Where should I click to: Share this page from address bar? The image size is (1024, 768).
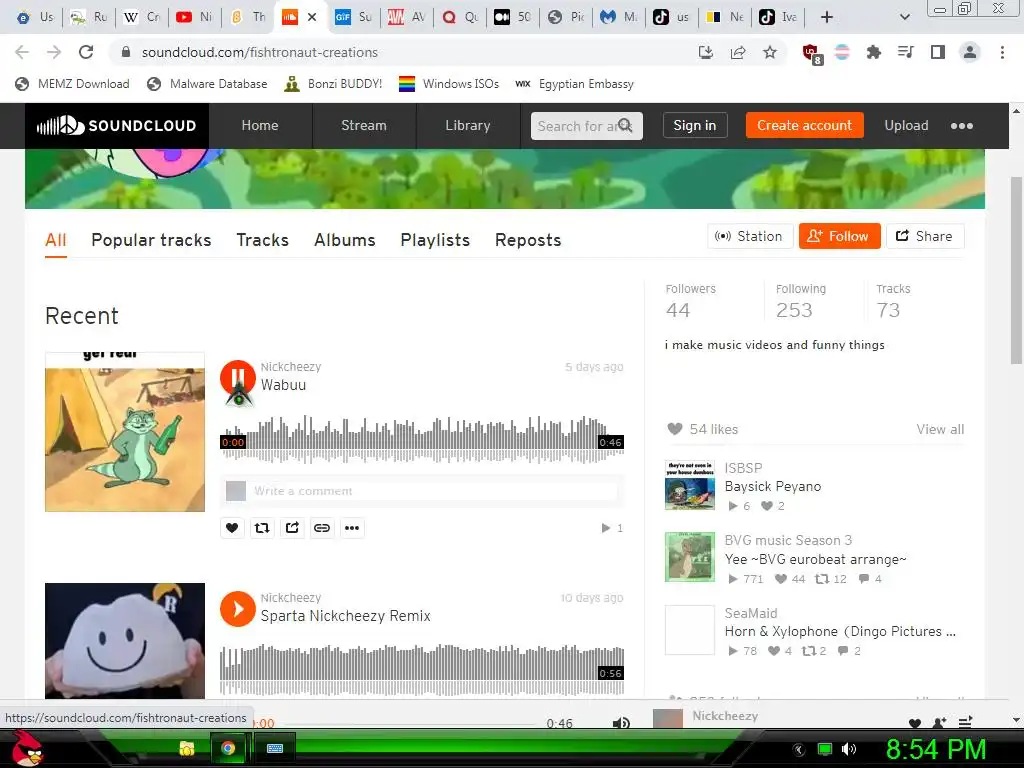pos(738,52)
